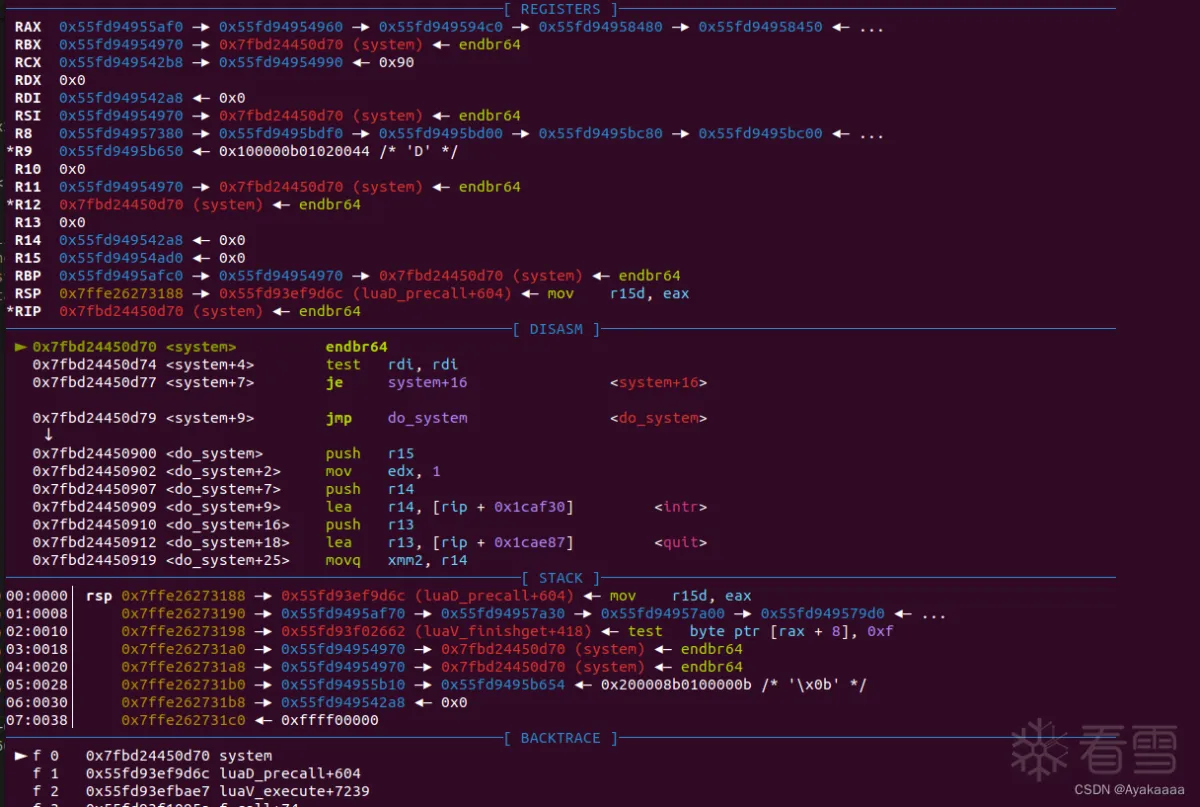
Task: Select the *R12 register label
Action: [24, 205]
